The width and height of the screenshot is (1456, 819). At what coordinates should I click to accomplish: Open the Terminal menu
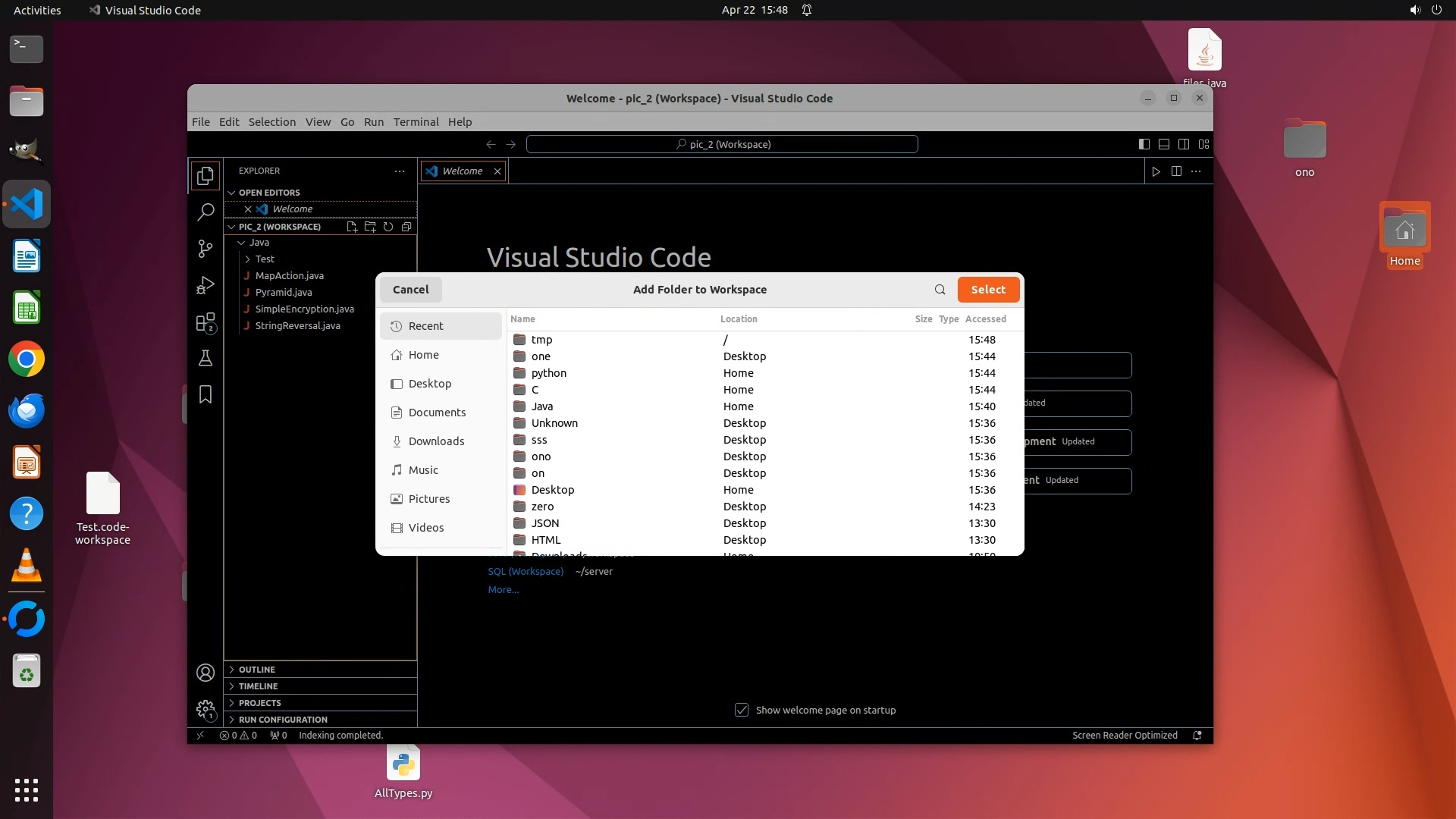(x=416, y=122)
